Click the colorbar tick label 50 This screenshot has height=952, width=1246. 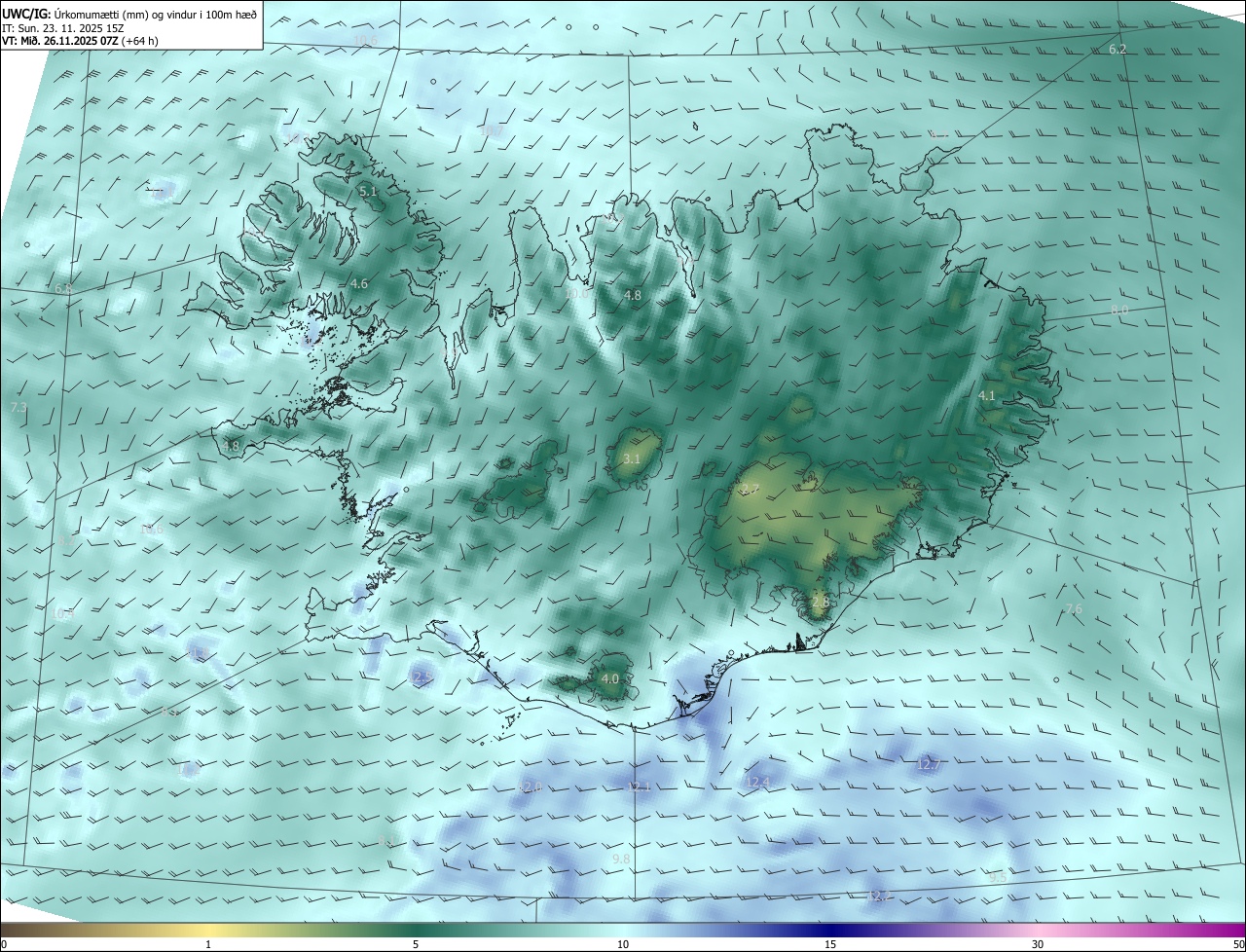tap(1238, 944)
